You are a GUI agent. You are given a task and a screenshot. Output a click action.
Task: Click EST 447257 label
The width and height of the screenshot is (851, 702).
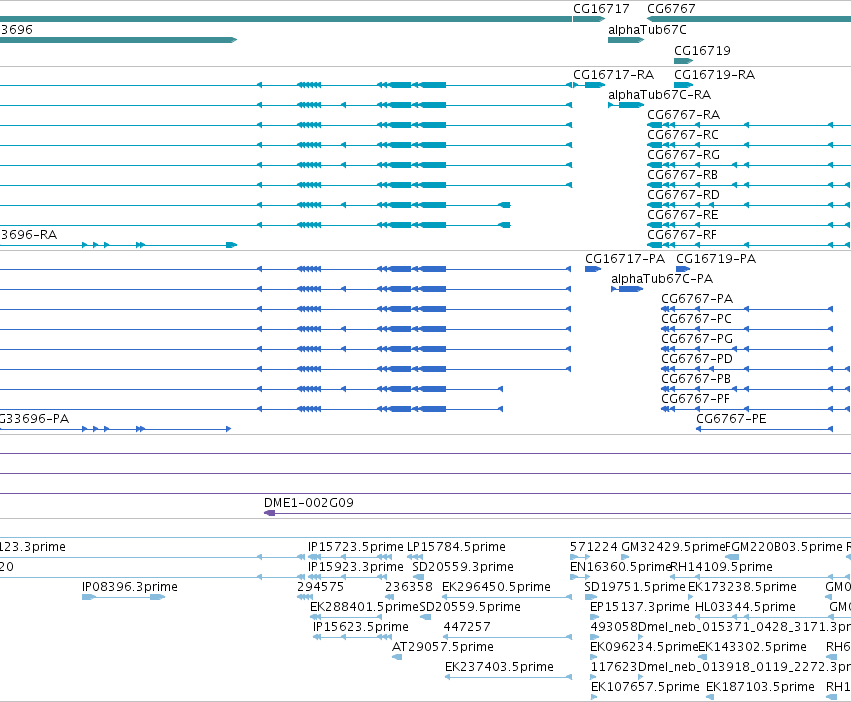pos(467,627)
